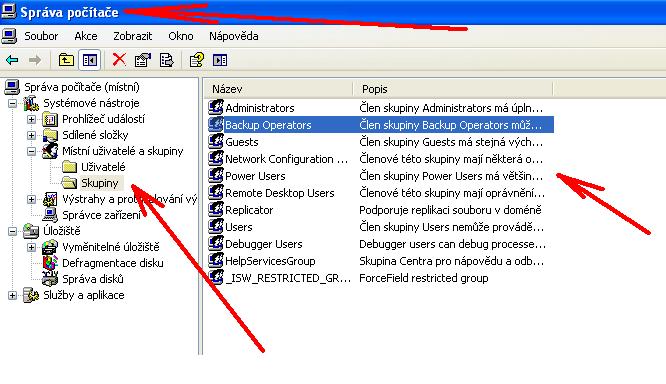666x384 pixels.
Task: Click the Forward arrow toolbar icon
Action: 35,60
